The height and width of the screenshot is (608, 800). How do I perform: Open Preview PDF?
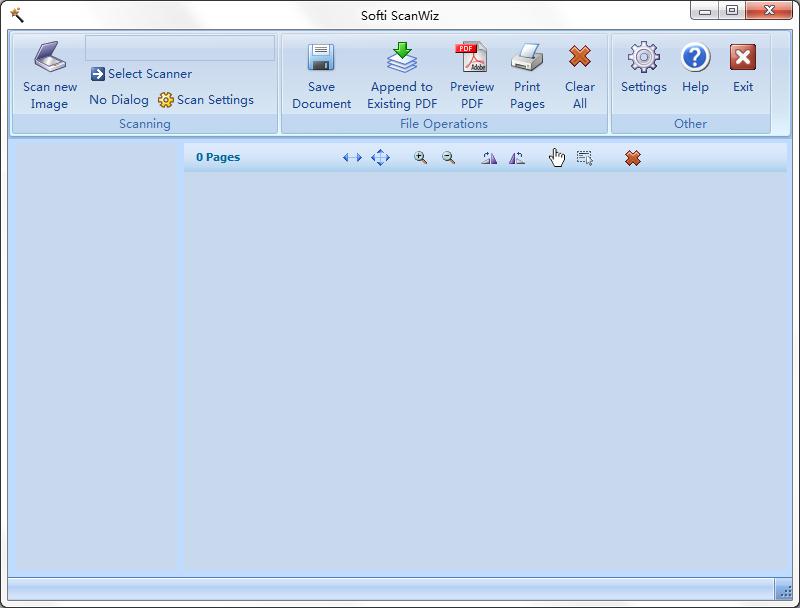471,59
